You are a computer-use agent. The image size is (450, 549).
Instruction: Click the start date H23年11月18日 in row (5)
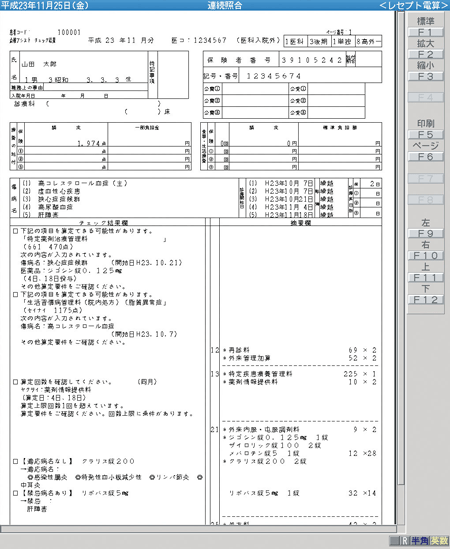tap(289, 215)
